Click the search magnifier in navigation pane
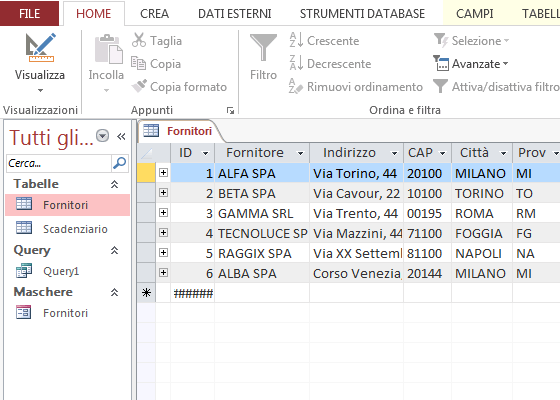Screen dimensions: 560x400 click(119, 163)
